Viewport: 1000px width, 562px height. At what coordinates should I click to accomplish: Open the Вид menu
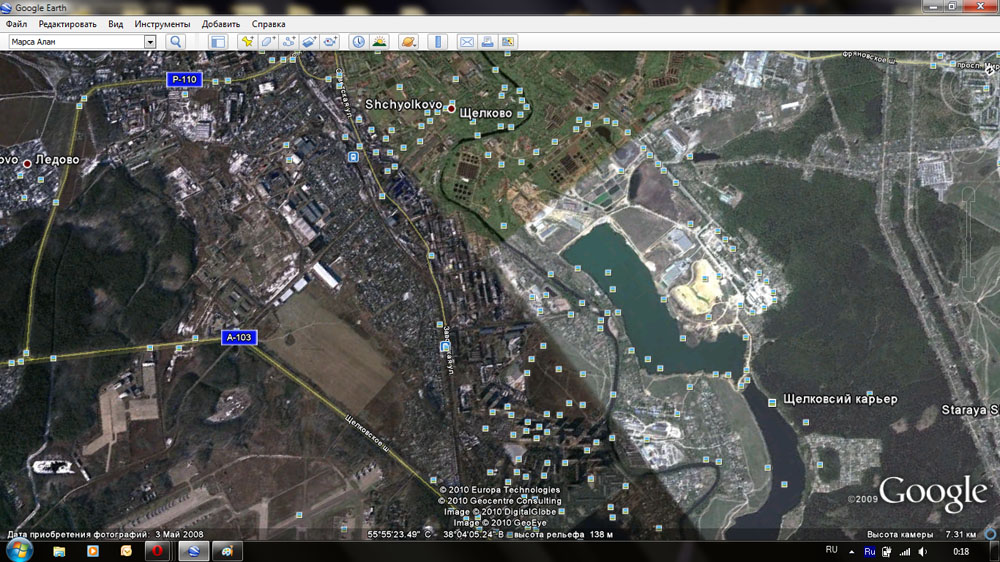click(115, 24)
